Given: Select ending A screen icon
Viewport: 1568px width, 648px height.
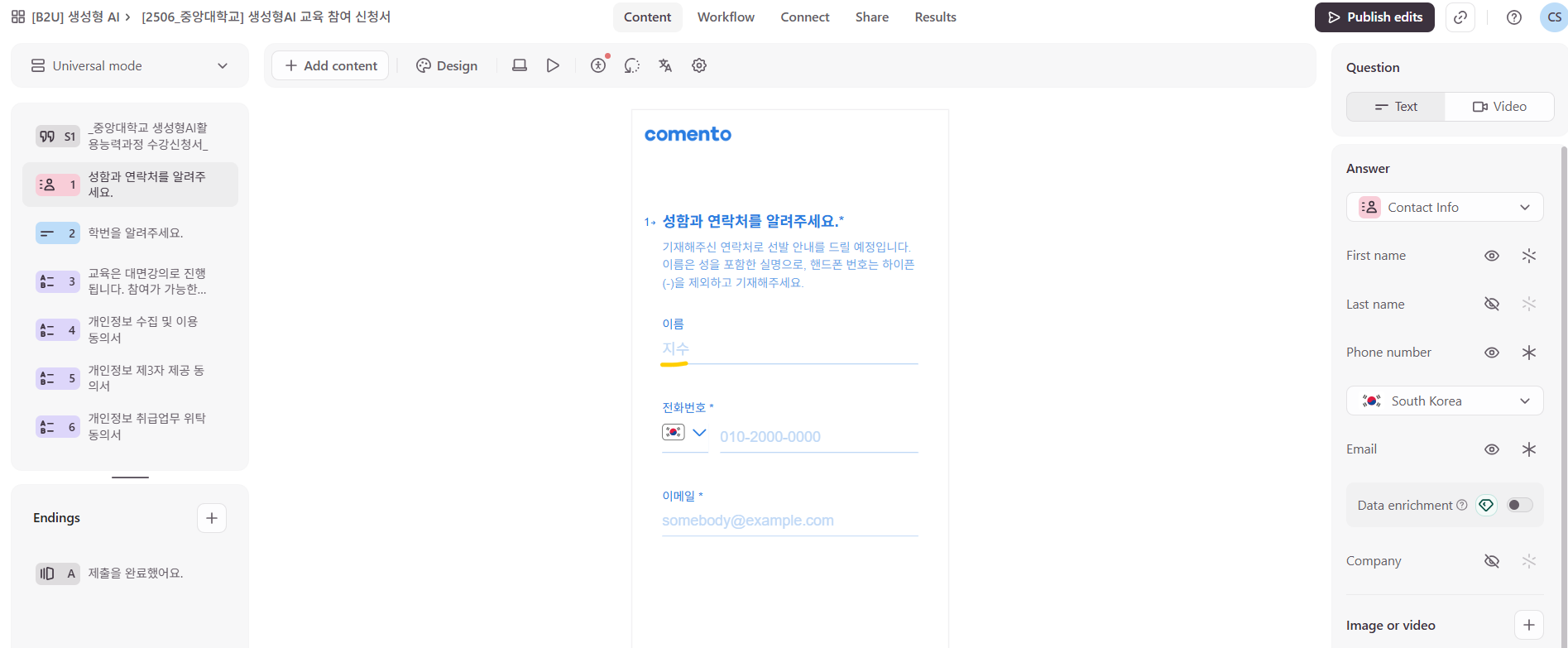Looking at the screenshot, I should (x=57, y=574).
